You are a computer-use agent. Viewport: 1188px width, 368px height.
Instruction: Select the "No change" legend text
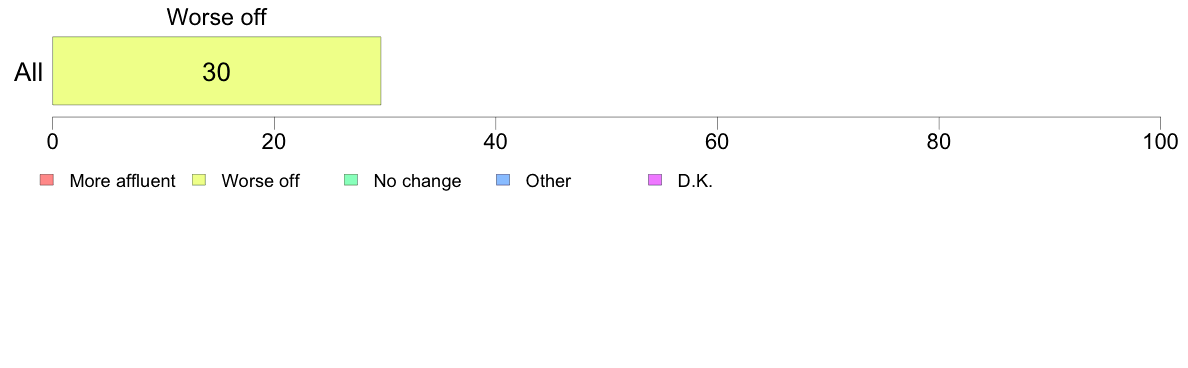[417, 181]
